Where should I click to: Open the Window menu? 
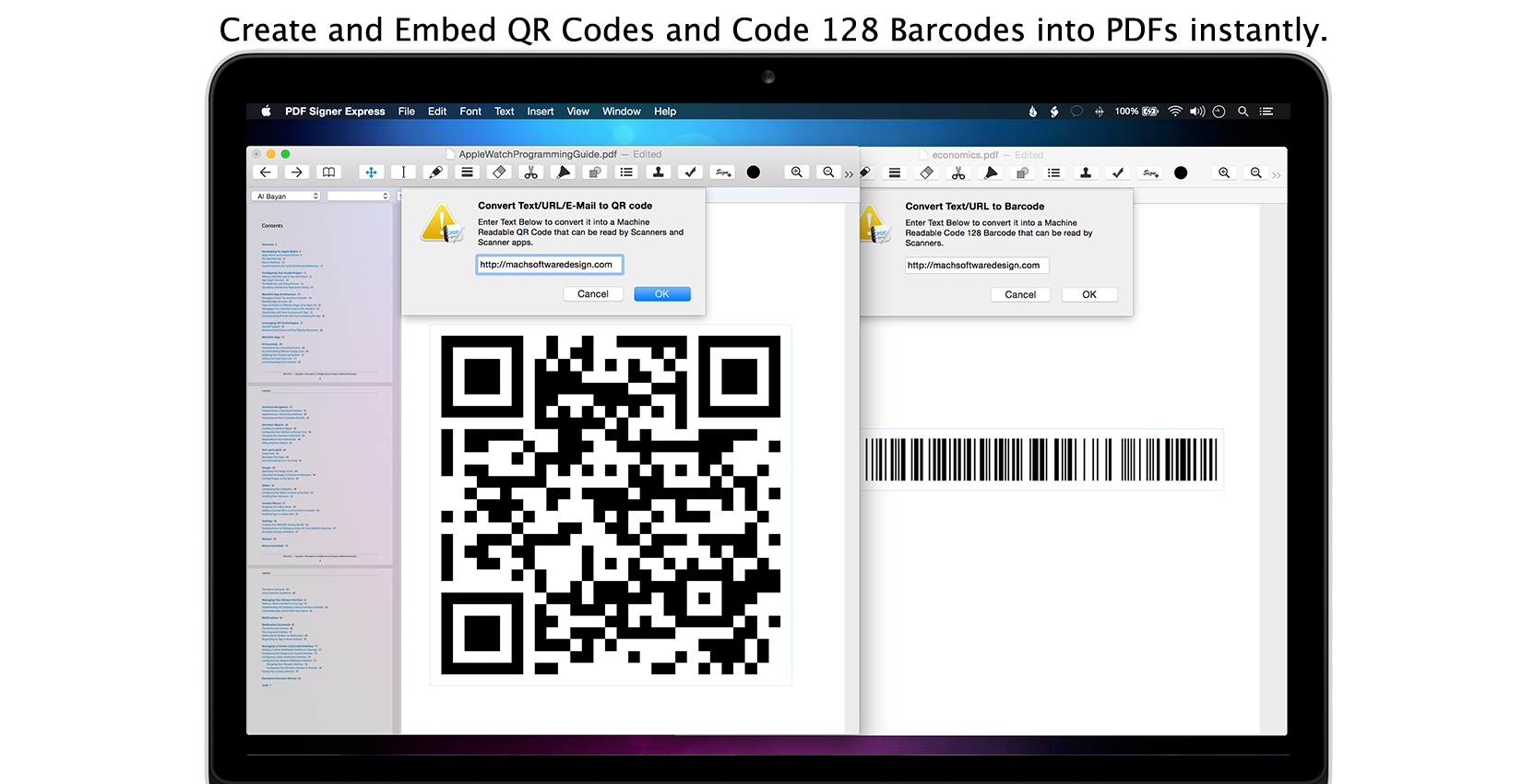click(x=622, y=112)
